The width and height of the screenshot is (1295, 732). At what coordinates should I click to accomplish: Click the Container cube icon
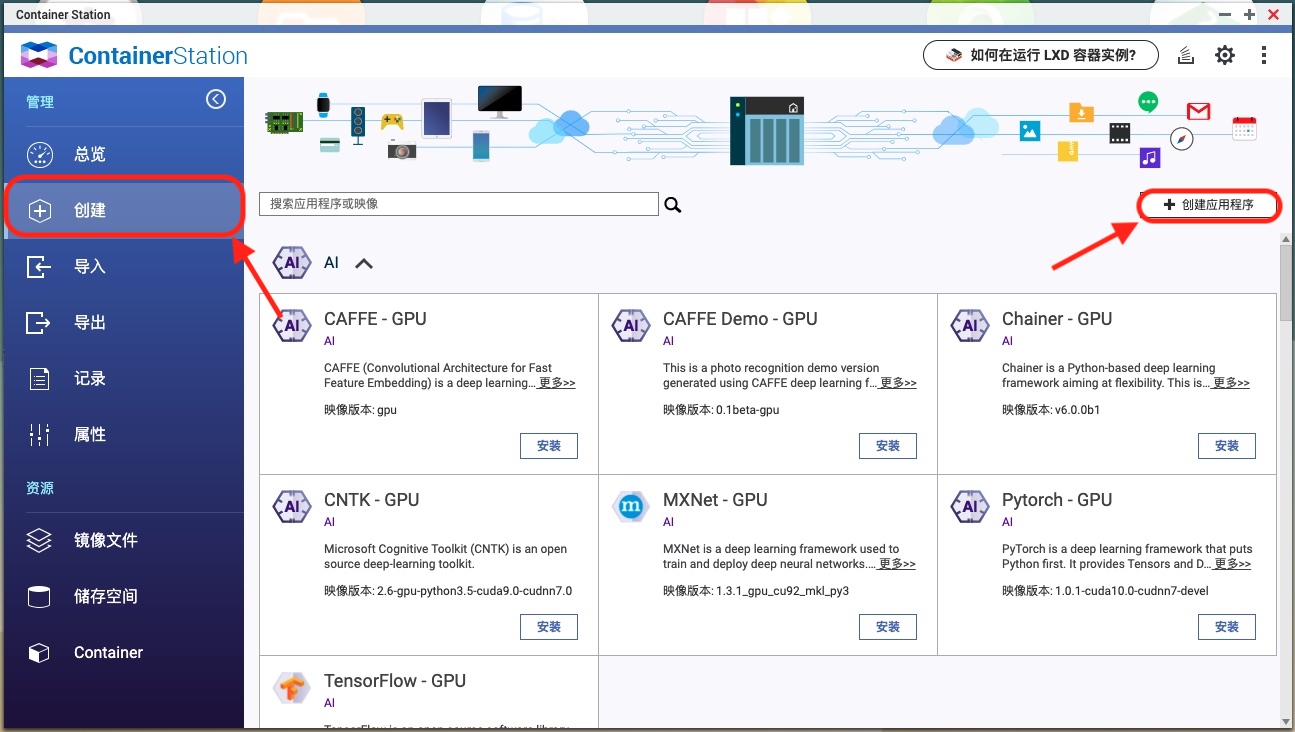[x=39, y=653]
